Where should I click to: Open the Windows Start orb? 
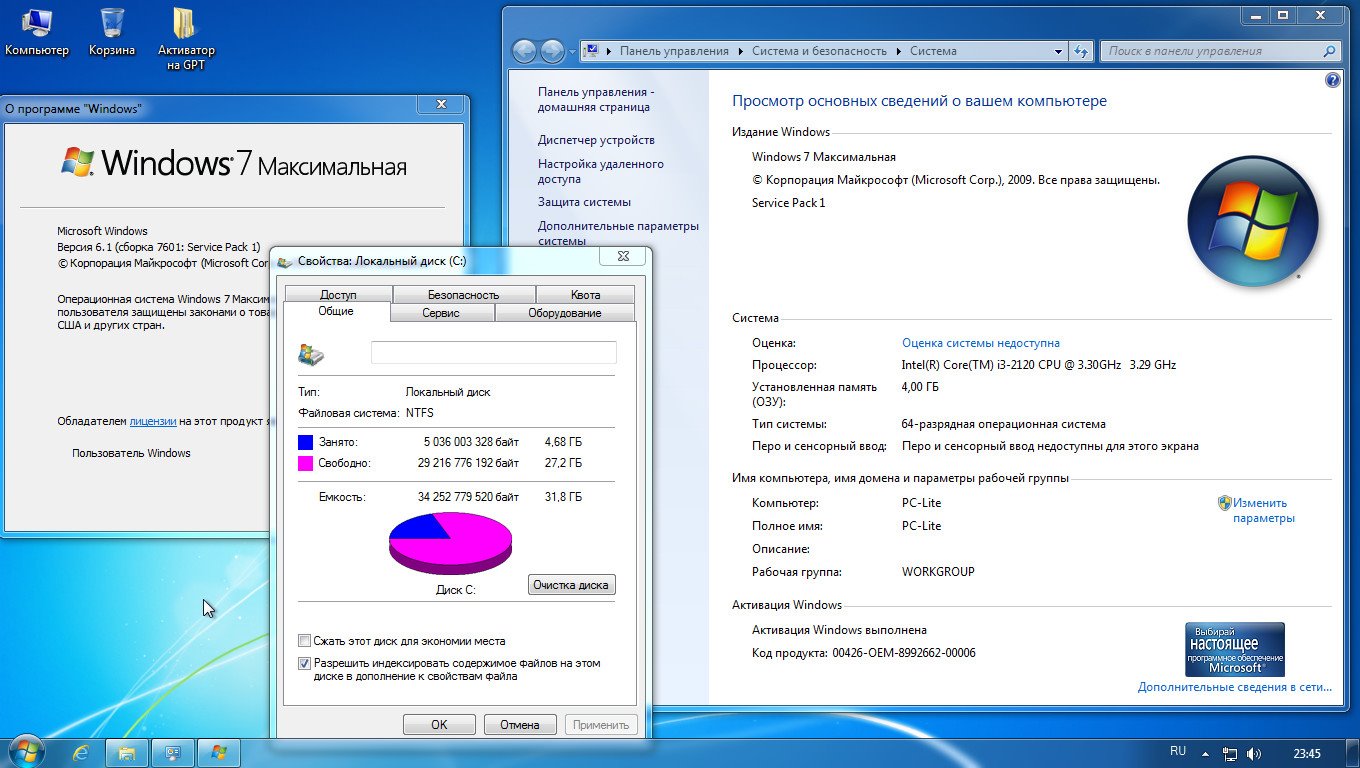[x=26, y=751]
